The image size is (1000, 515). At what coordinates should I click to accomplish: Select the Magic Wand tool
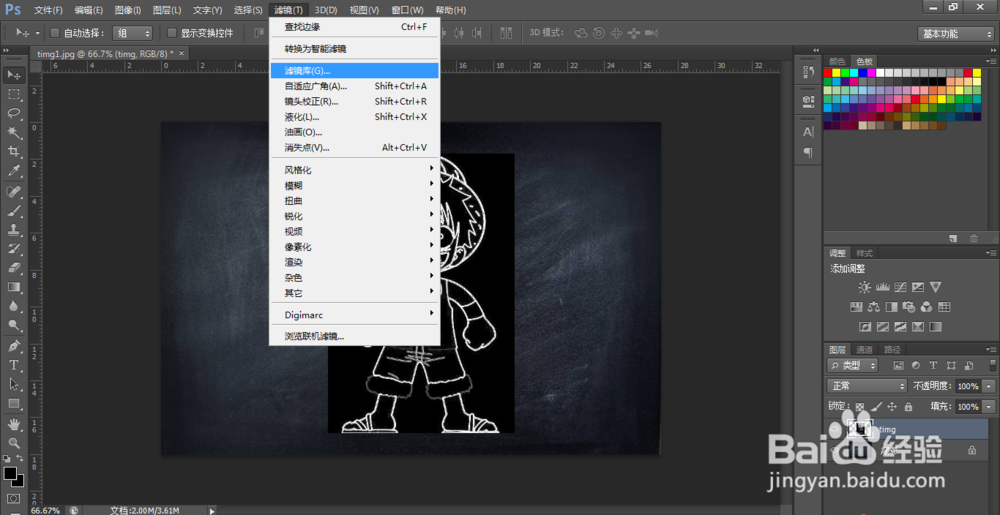coord(14,133)
